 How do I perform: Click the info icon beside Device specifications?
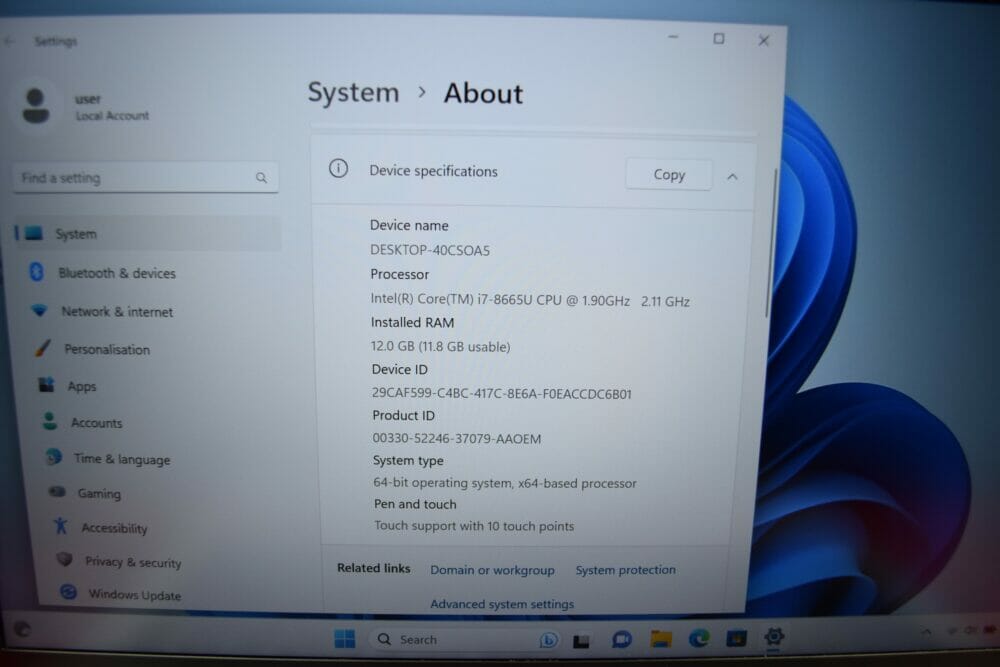click(338, 168)
